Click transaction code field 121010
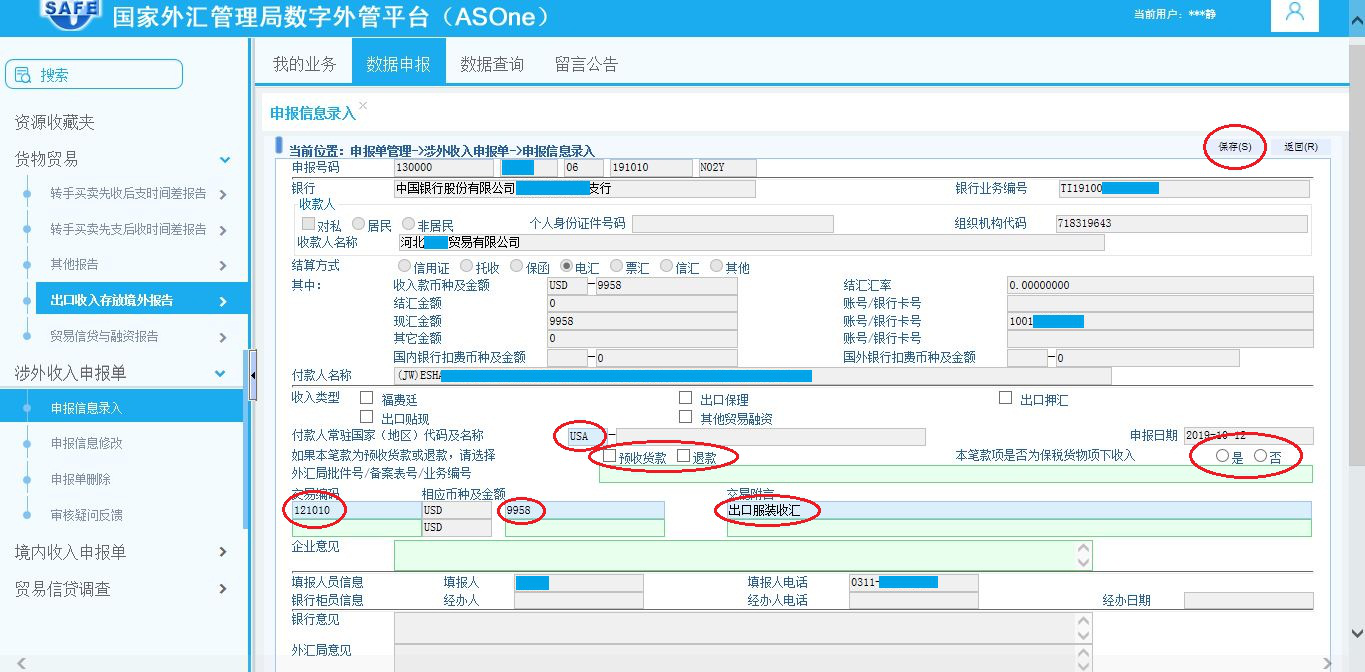This screenshot has height=672, width=1365. click(x=355, y=510)
